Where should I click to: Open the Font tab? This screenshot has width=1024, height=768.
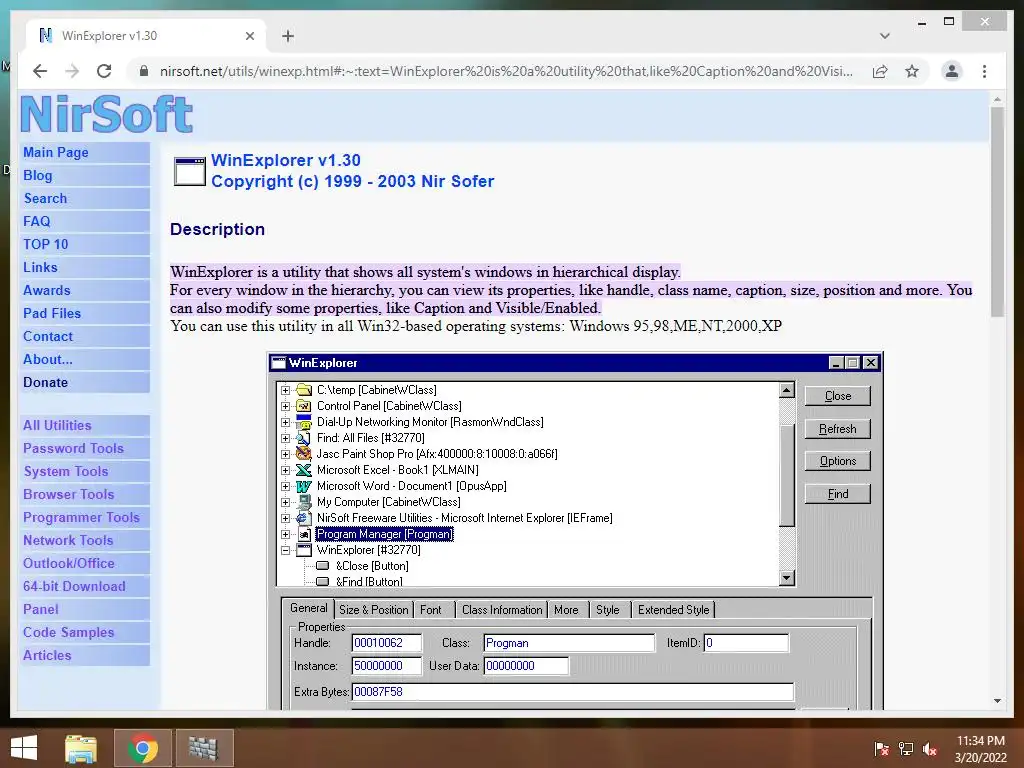[x=431, y=610]
